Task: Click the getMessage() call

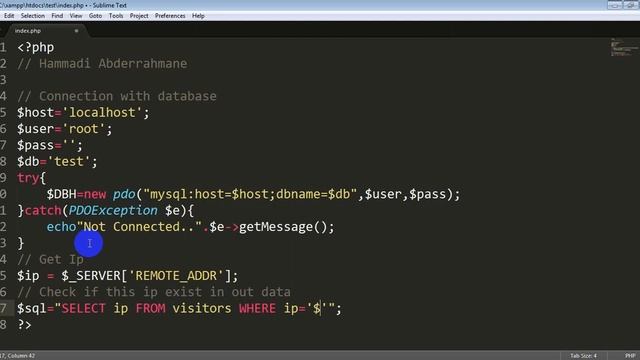Action: [x=287, y=227]
